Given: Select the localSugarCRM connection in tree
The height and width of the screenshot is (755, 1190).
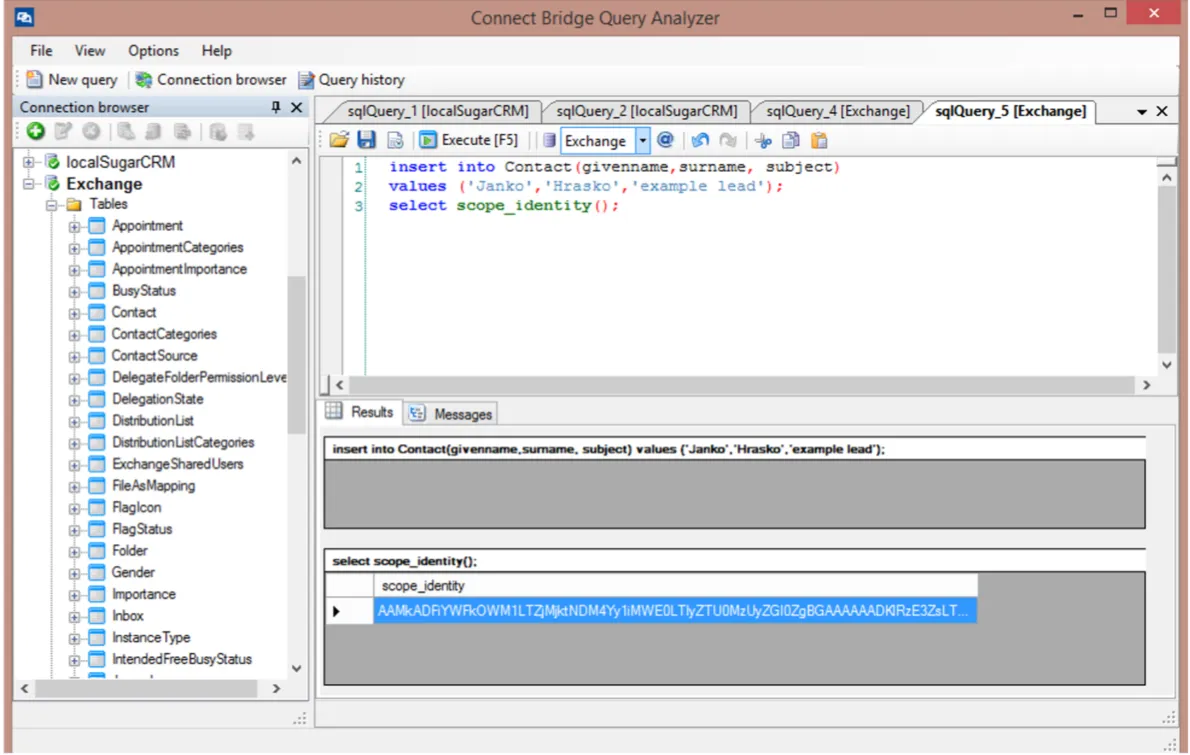Looking at the screenshot, I should click(x=120, y=162).
